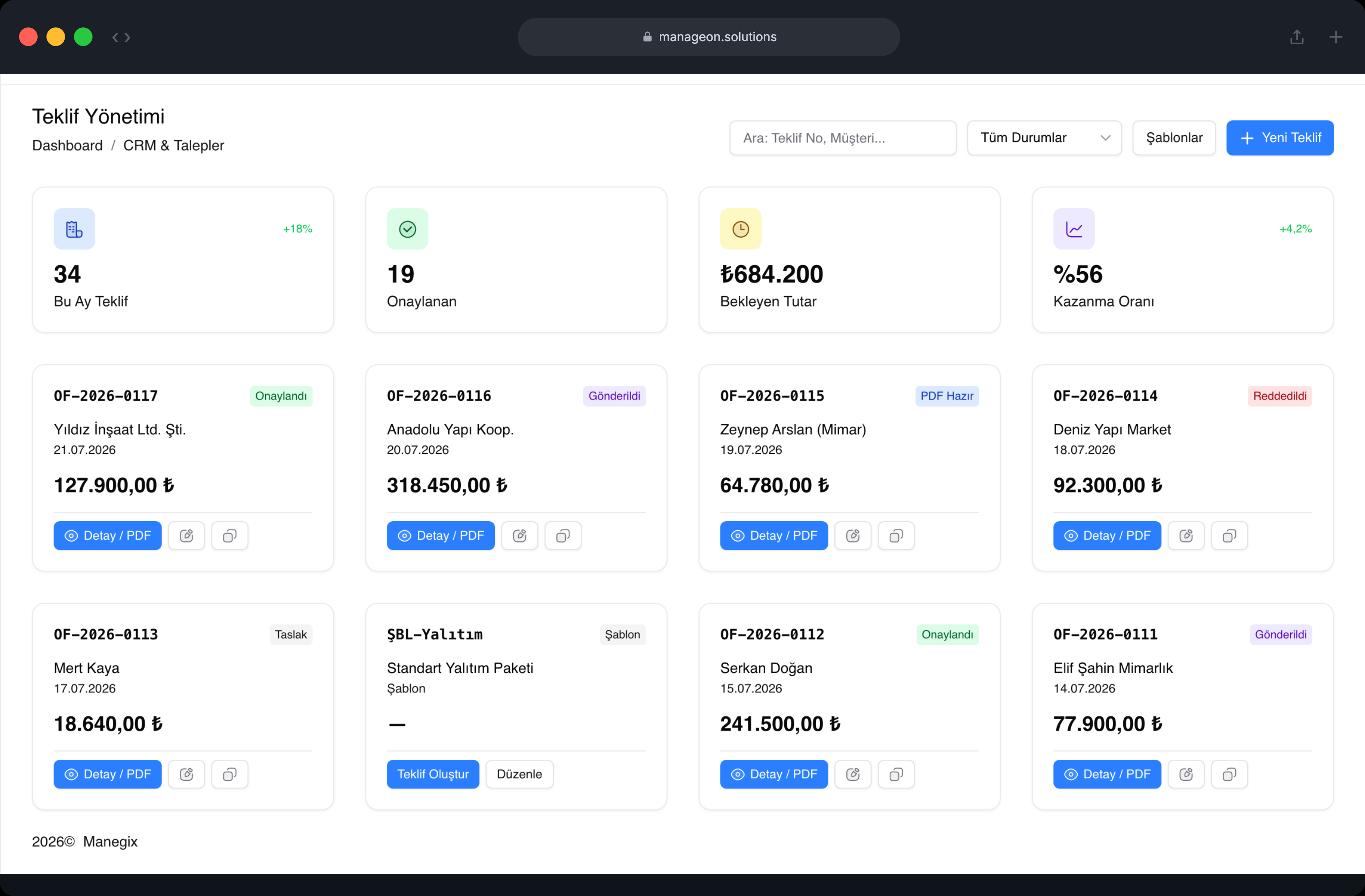Image resolution: width=1365 pixels, height=896 pixels.
Task: Edit quote OF-2026-0111
Action: (x=1186, y=774)
